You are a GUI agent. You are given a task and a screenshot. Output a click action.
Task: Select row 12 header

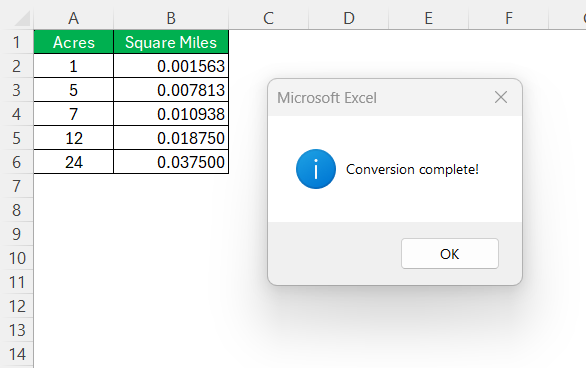[x=16, y=306]
